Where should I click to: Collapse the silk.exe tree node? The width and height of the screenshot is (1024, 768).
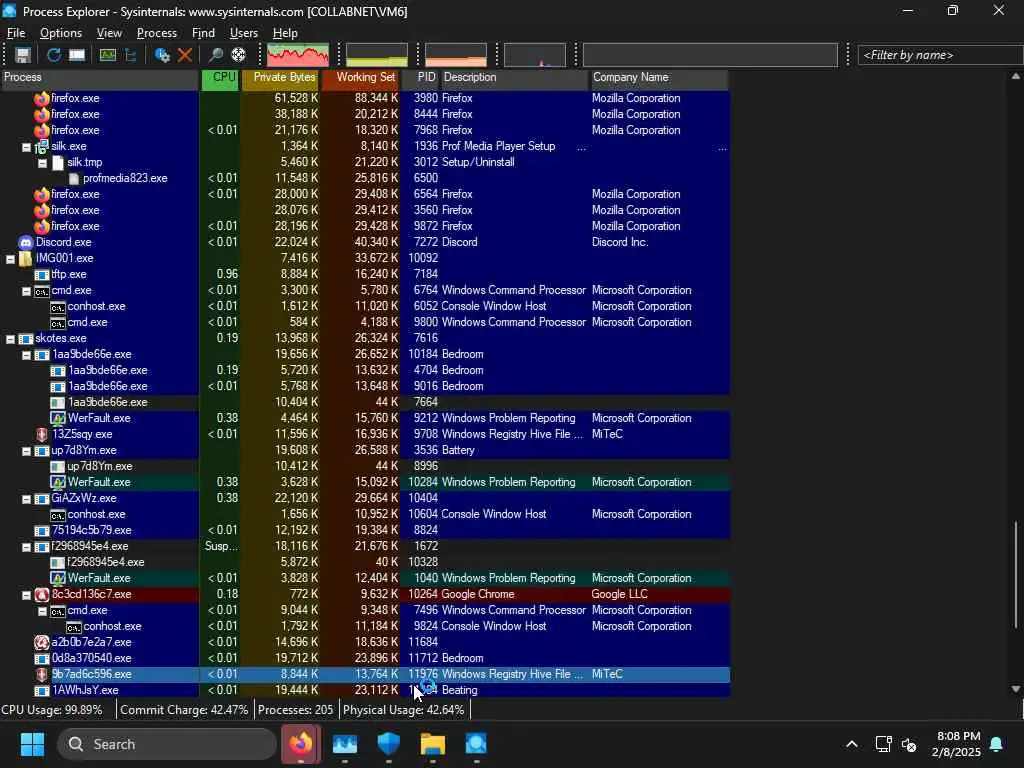(26, 147)
